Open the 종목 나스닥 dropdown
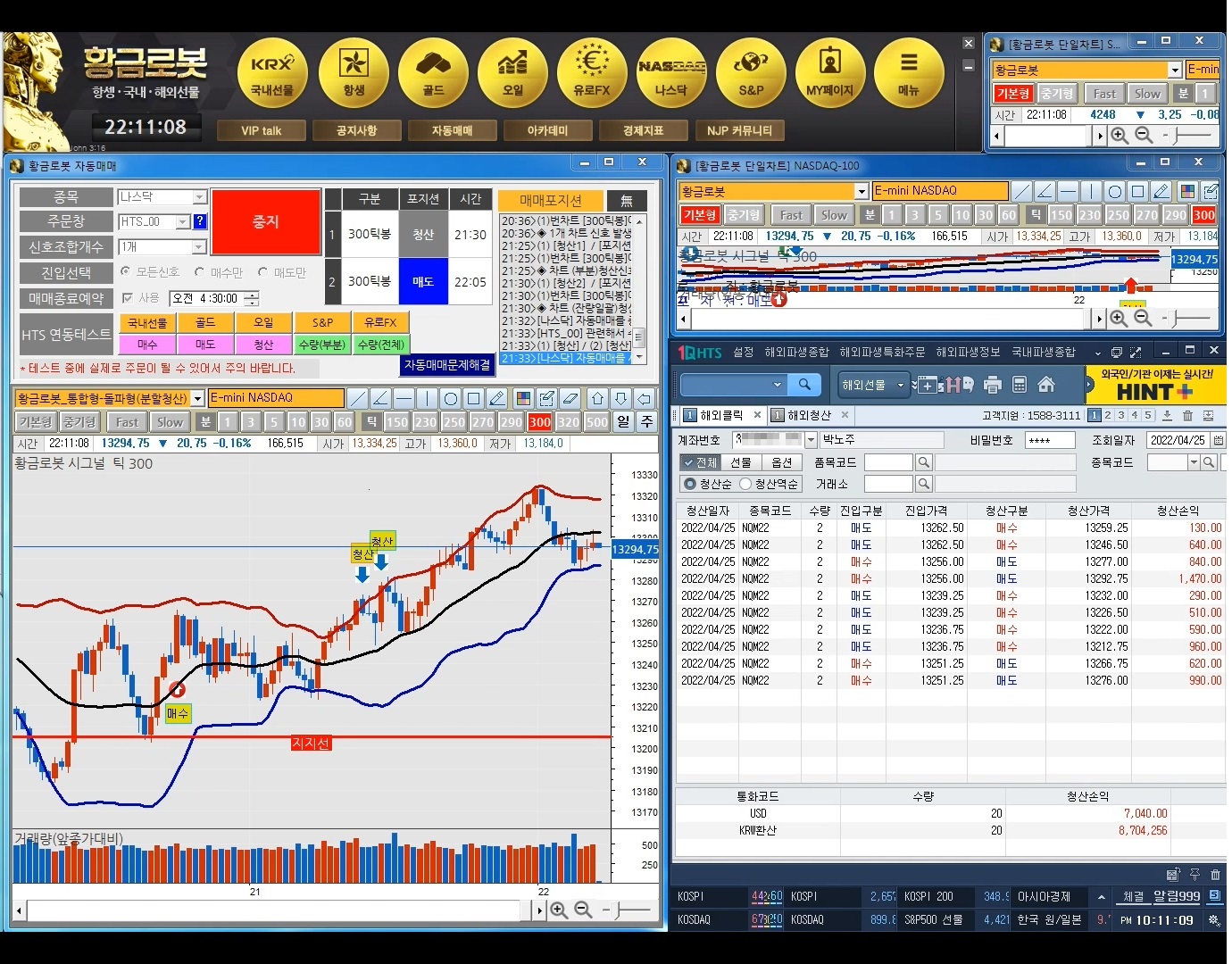This screenshot has width=1232, height=964. [199, 196]
